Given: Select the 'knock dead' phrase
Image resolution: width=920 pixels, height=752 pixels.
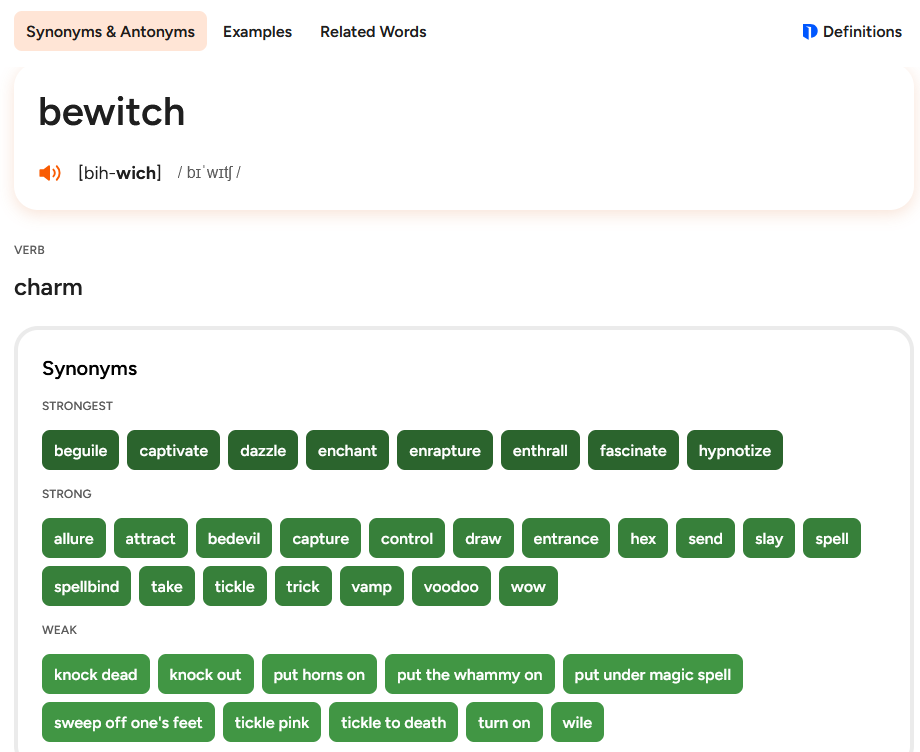Looking at the screenshot, I should click(x=96, y=675).
